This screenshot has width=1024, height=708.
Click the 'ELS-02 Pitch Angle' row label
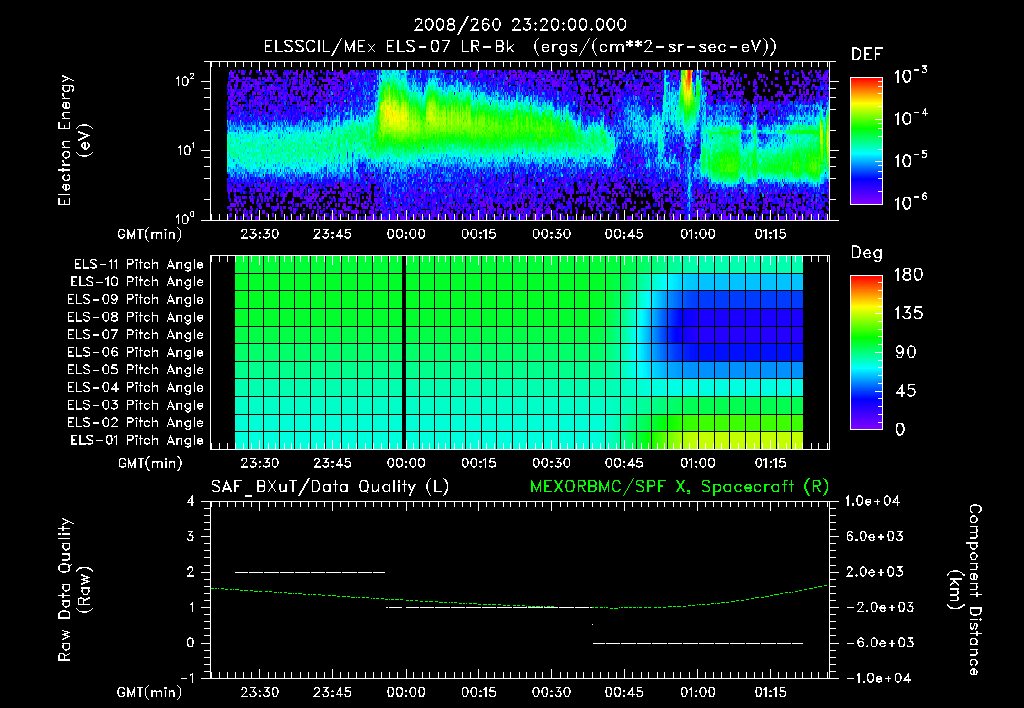click(x=136, y=423)
